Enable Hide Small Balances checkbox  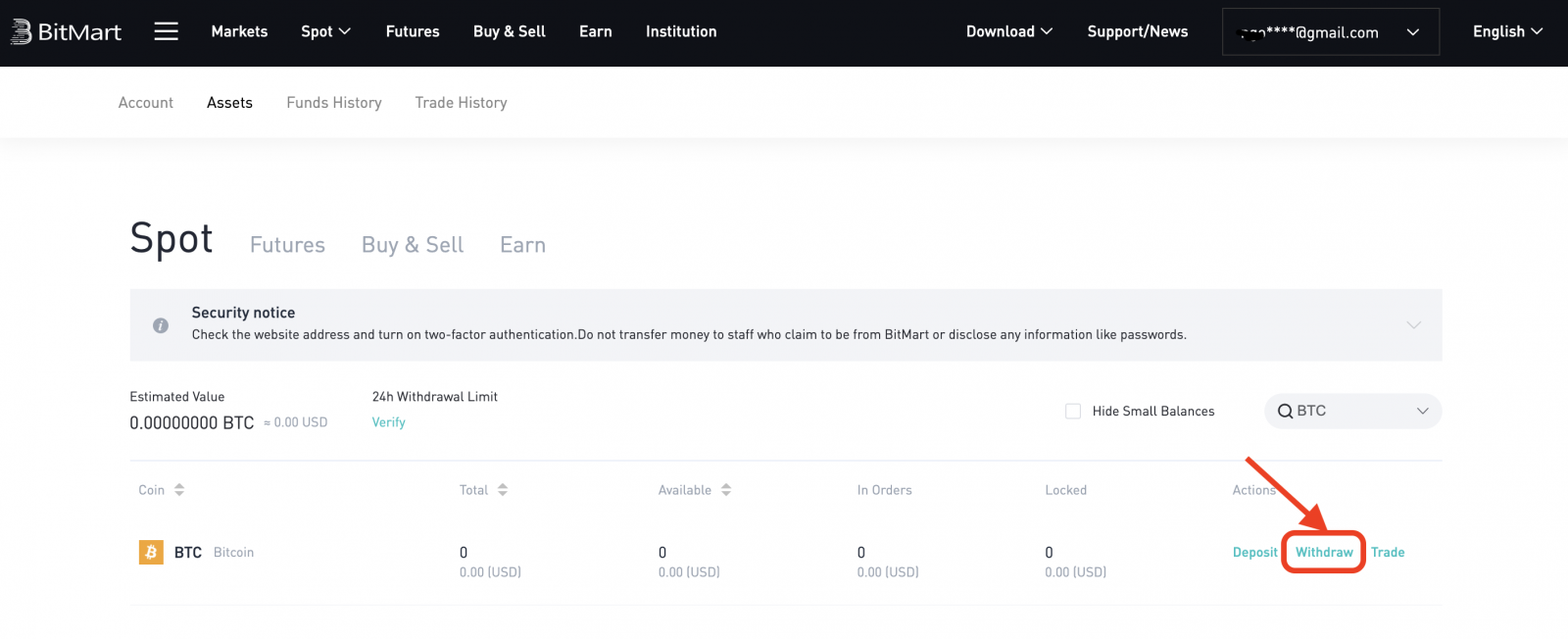click(1073, 412)
